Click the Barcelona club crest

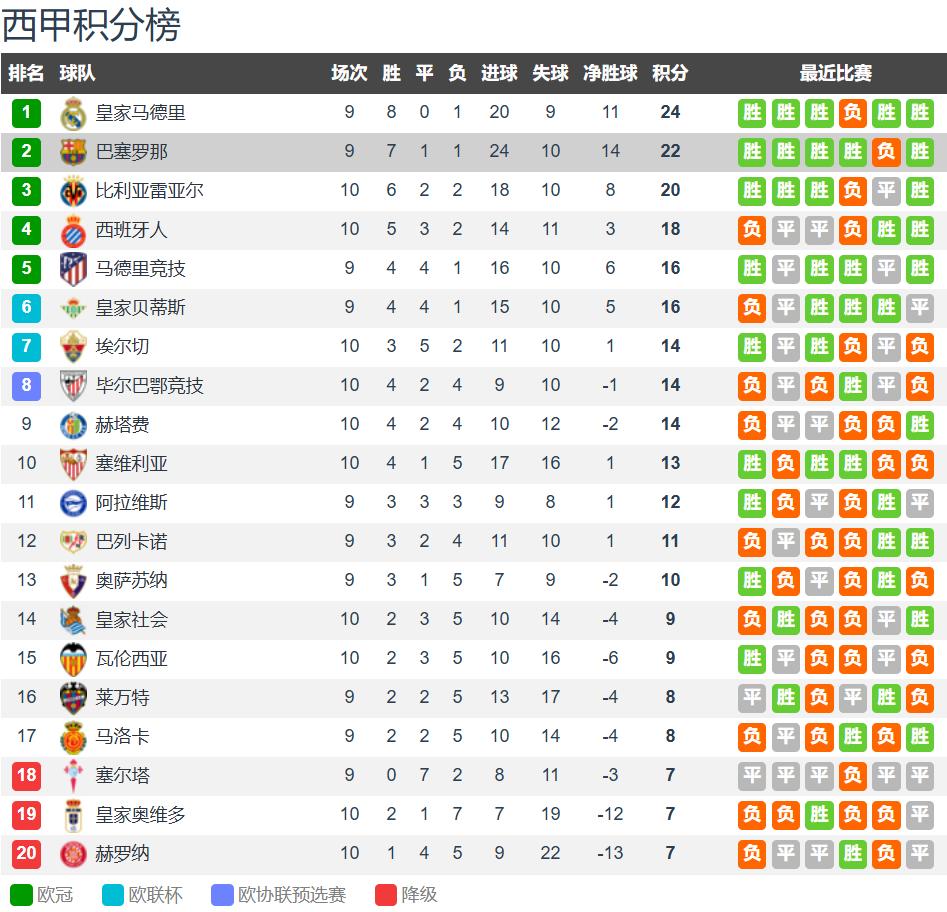click(x=74, y=152)
